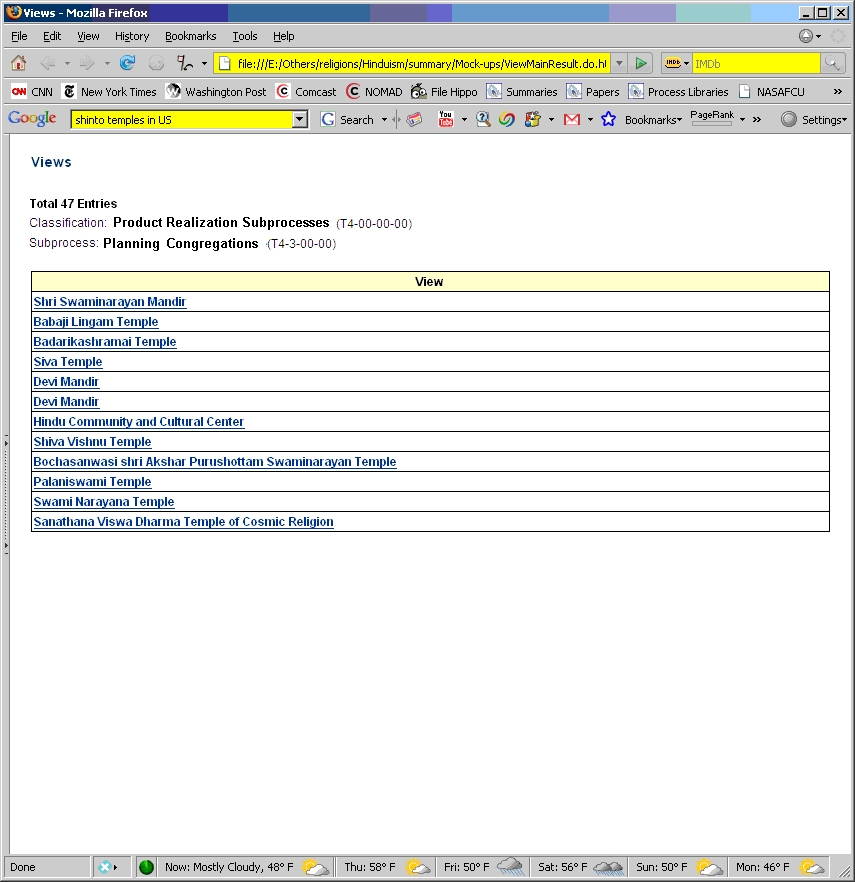Viewport: 855px width, 882px height.
Task: Open Shri Swaminarayan Mandir link
Action: [110, 302]
